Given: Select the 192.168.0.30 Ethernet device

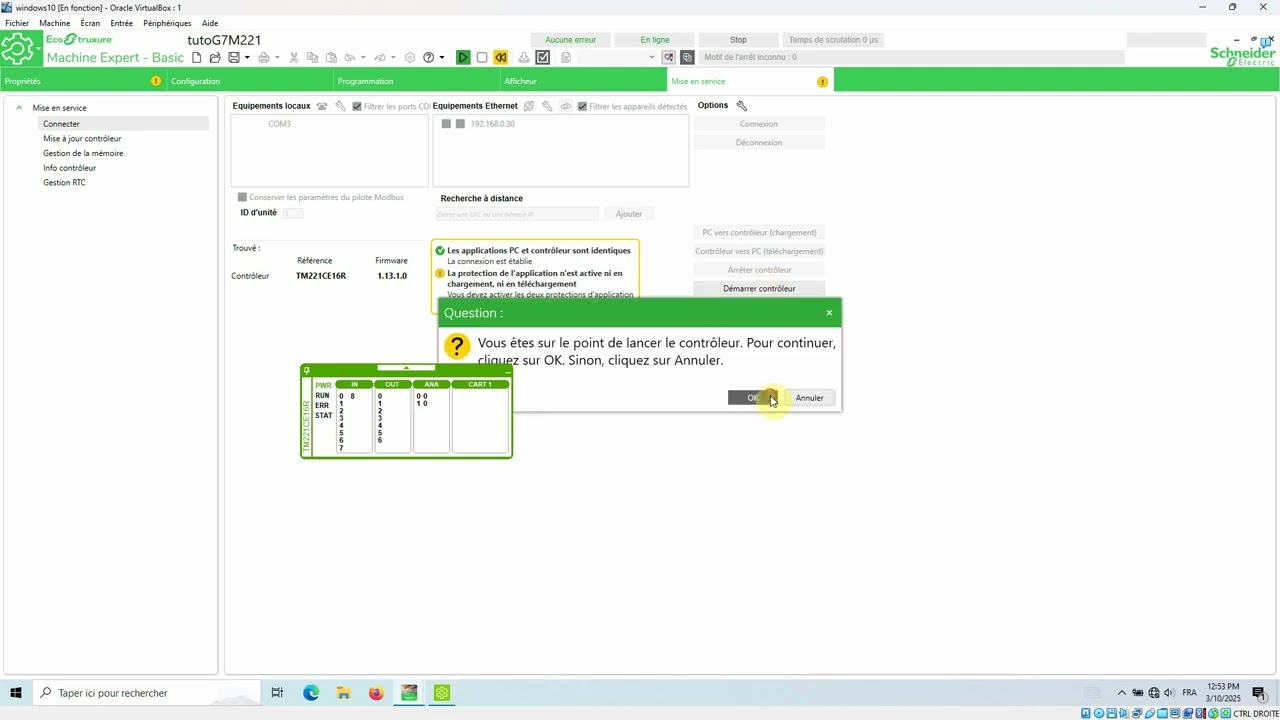Looking at the screenshot, I should (x=492, y=124).
